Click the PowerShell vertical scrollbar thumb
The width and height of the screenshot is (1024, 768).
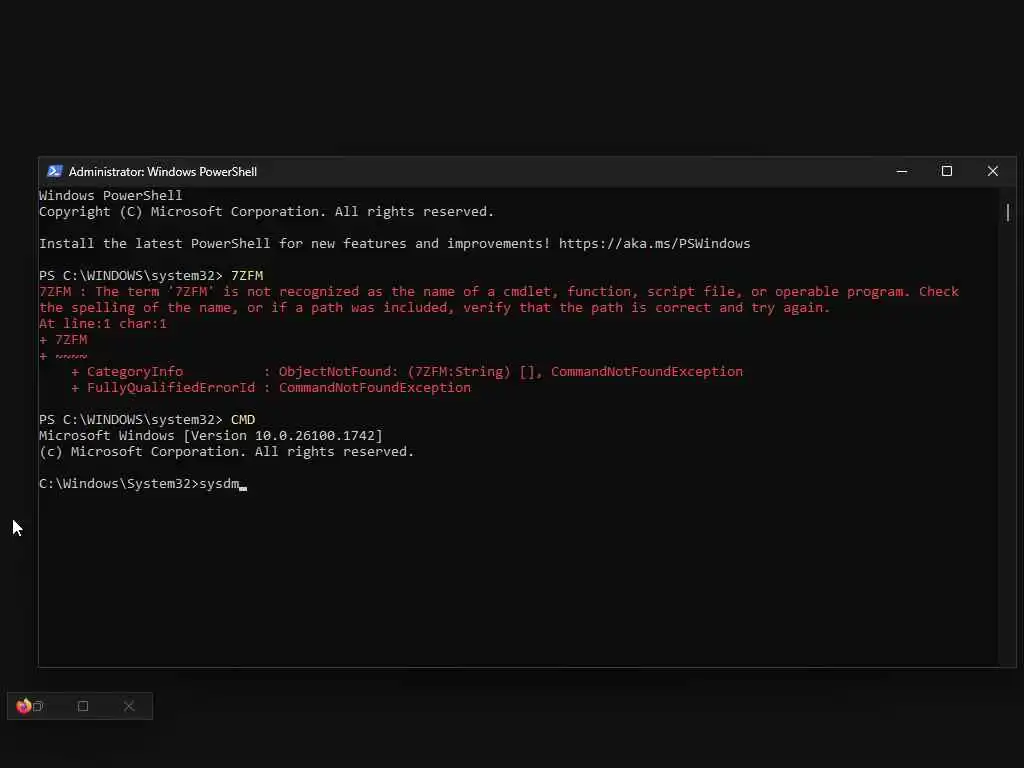[x=1008, y=212]
